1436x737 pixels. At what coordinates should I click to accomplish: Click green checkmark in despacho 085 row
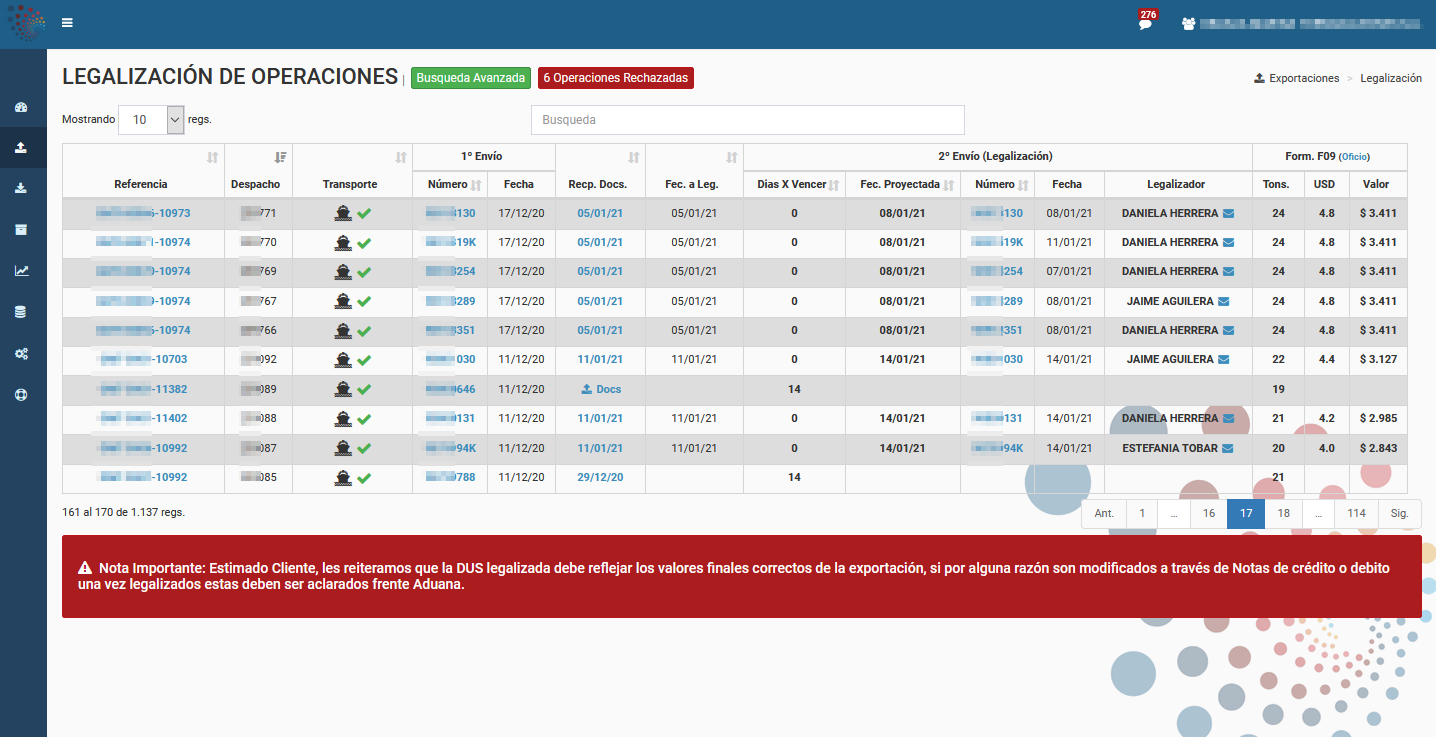click(x=364, y=478)
